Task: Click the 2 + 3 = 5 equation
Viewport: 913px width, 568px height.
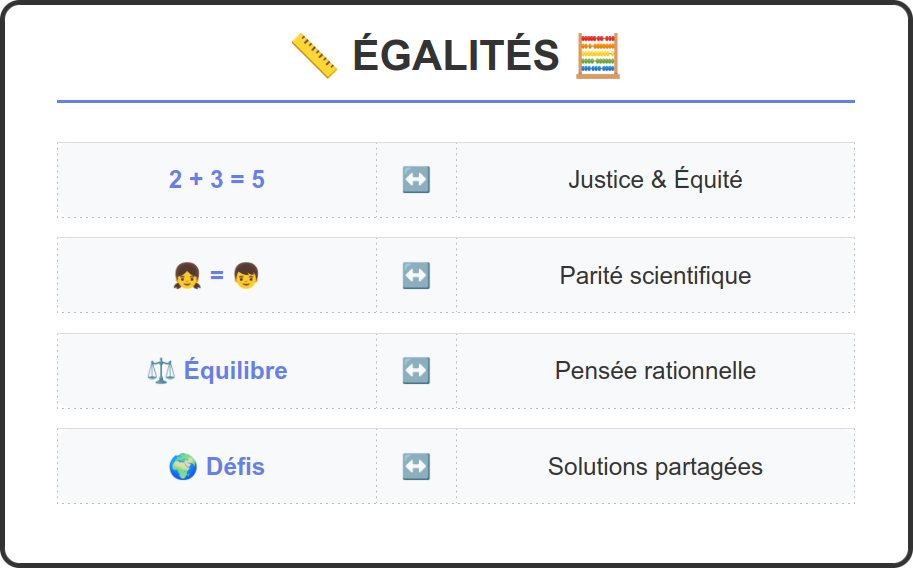Action: 217,180
